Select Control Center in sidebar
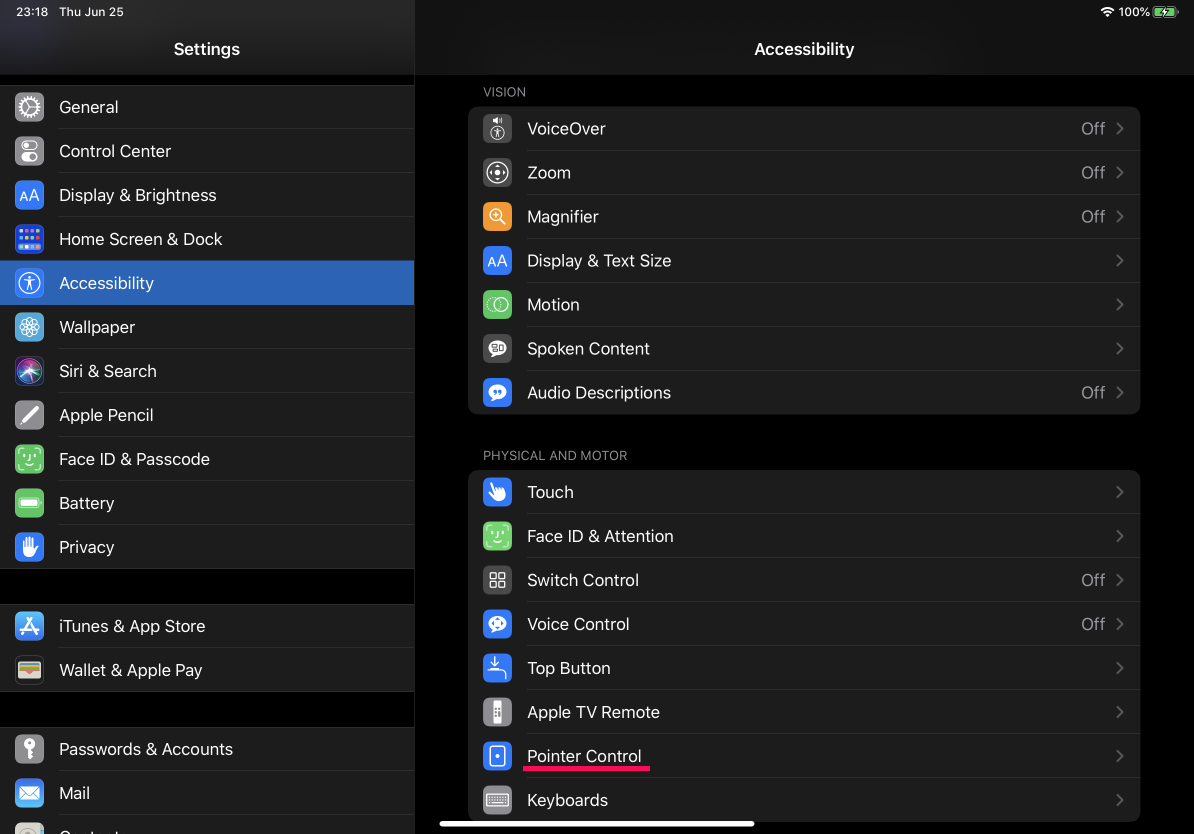The height and width of the screenshot is (834, 1194). point(207,152)
